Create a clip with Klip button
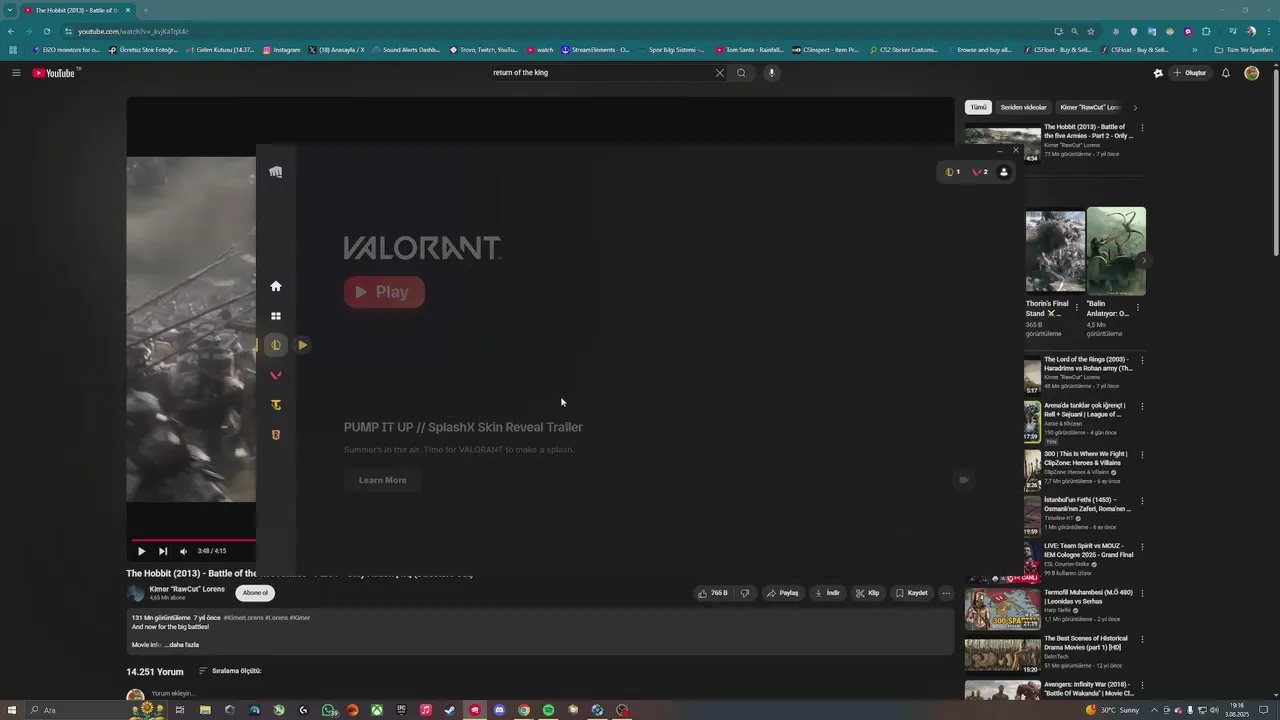1280x720 pixels. [867, 593]
